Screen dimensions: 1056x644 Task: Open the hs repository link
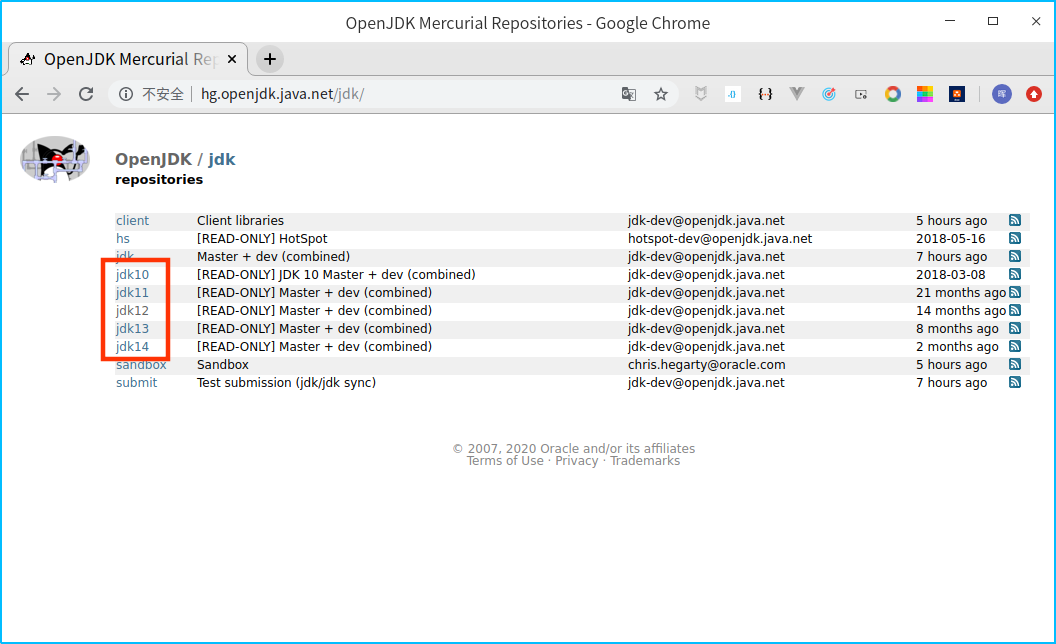pyautogui.click(x=123, y=238)
